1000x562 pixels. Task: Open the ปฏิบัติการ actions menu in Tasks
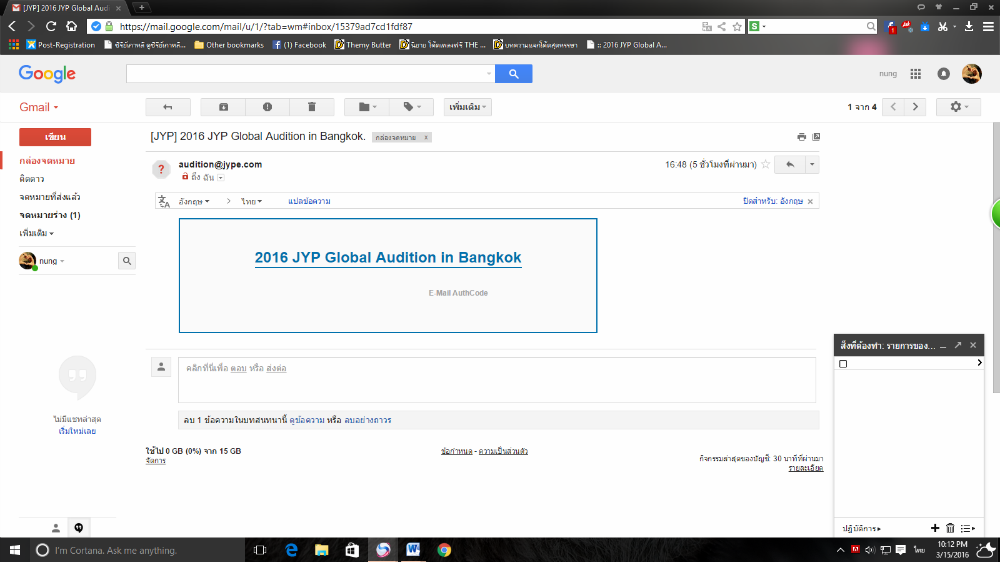[861, 529]
